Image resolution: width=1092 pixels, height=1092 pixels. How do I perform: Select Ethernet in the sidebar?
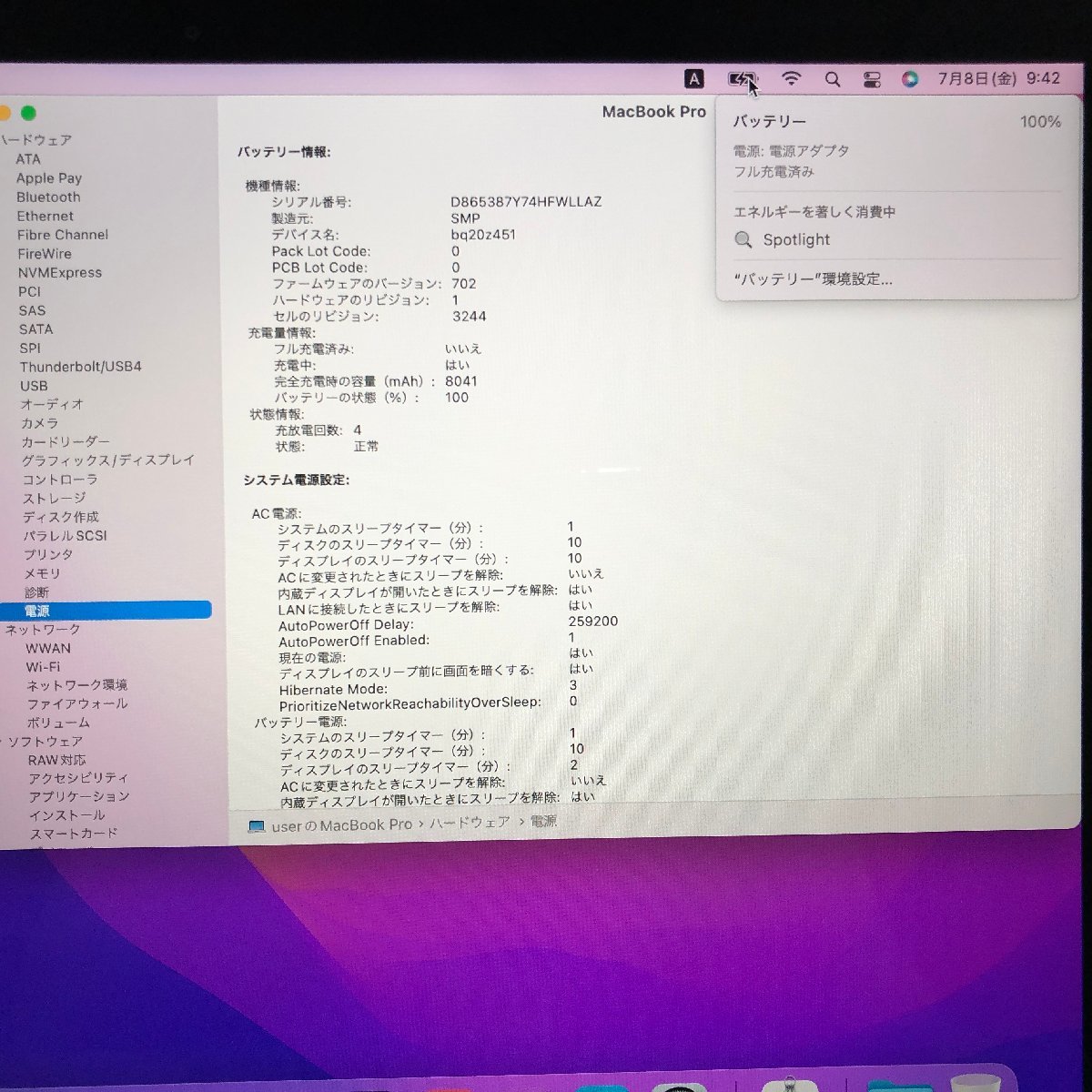click(x=45, y=216)
